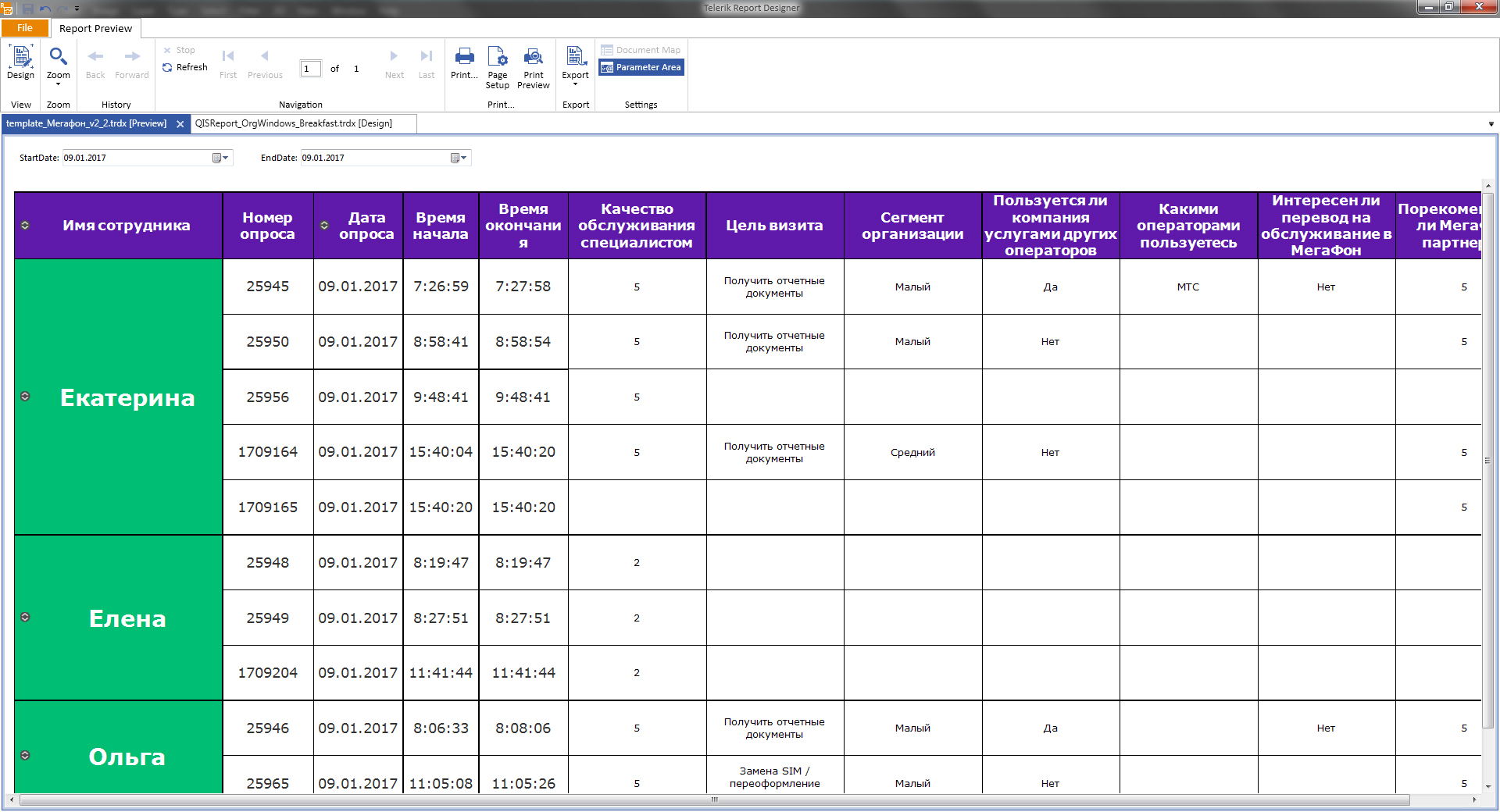Close the template_Мегафон preview tab
1500x812 pixels.
[180, 124]
